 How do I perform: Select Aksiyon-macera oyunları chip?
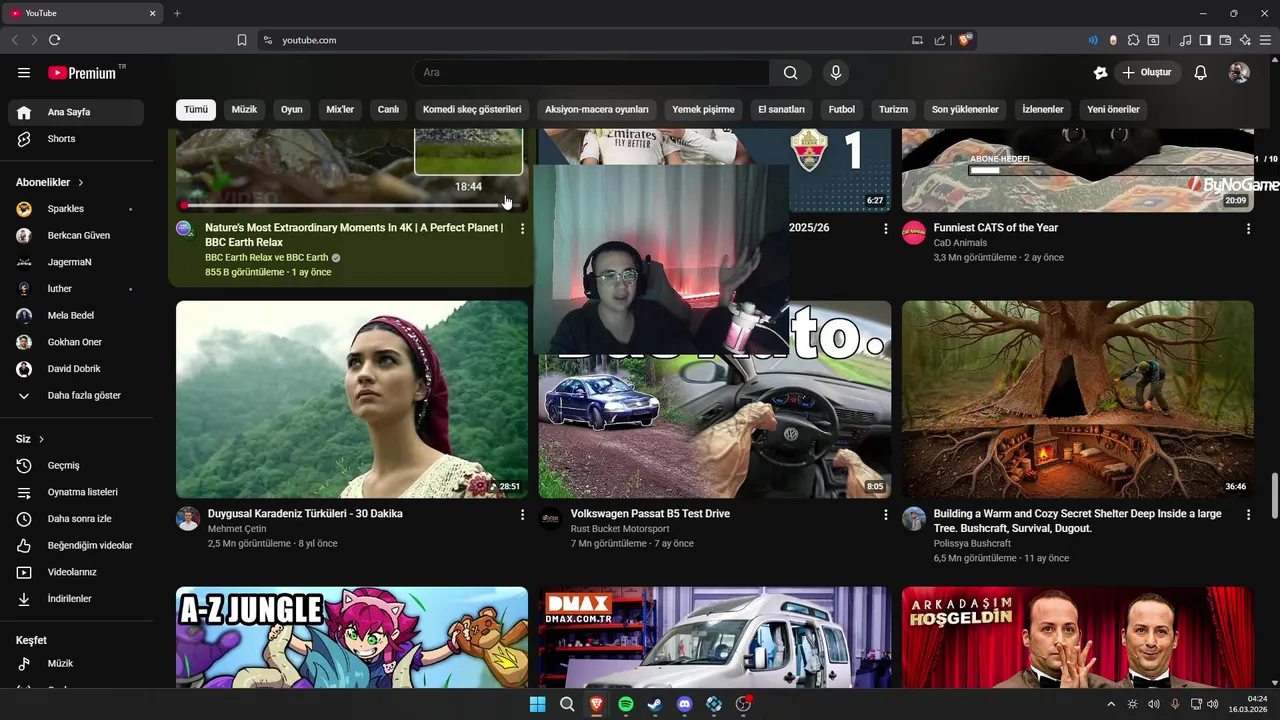tap(597, 110)
